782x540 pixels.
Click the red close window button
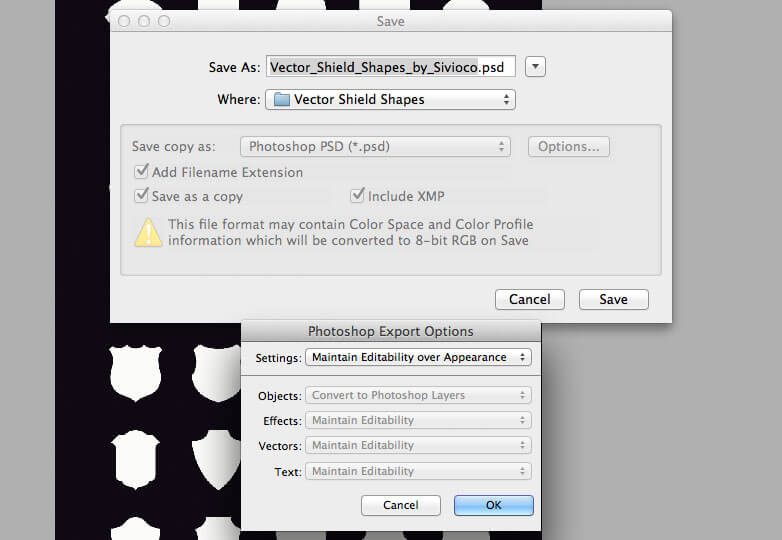coord(125,21)
